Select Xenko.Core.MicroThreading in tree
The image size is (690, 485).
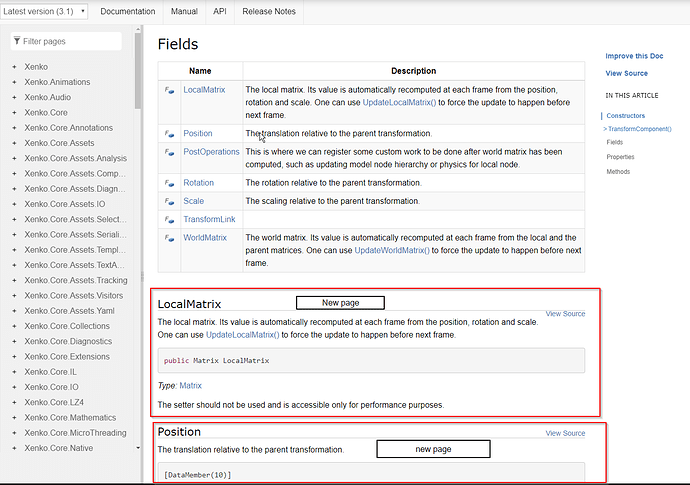click(75, 433)
